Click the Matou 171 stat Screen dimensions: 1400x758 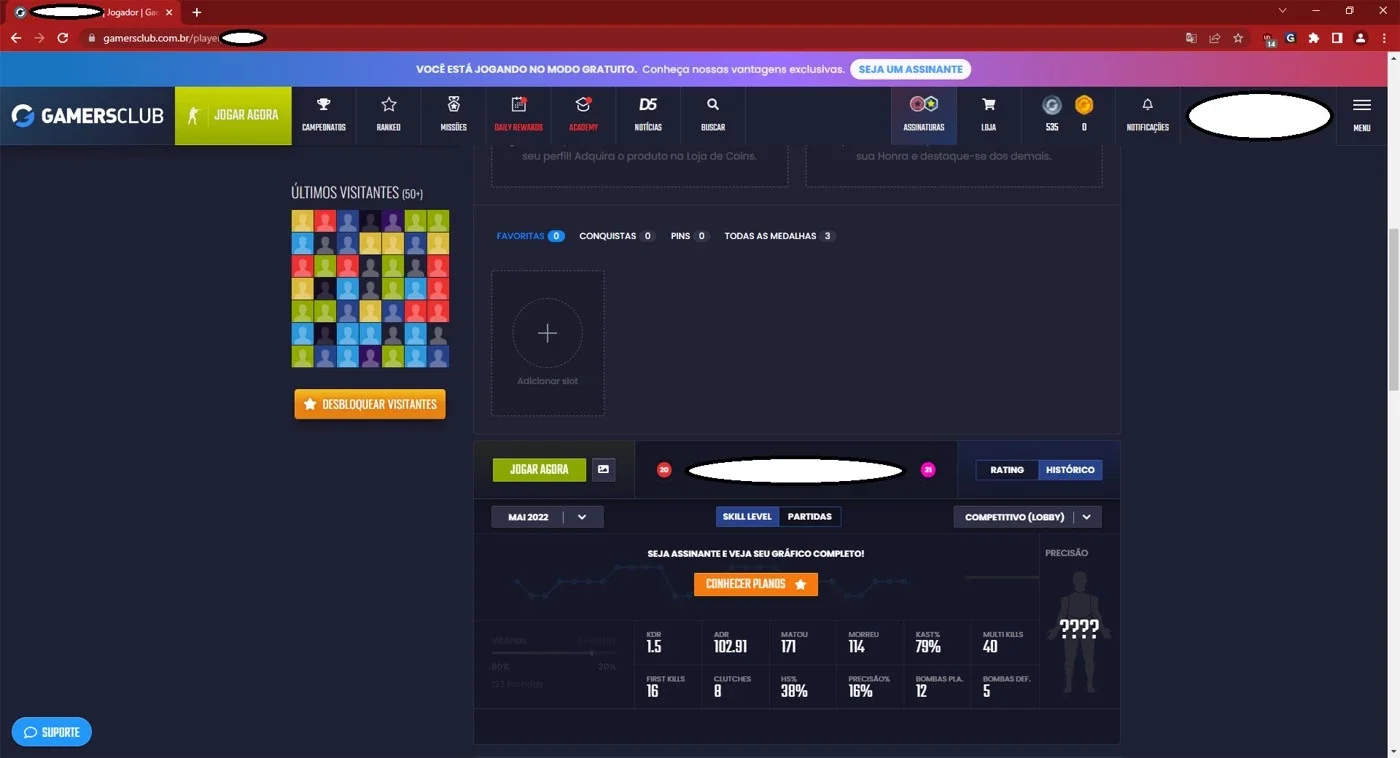(x=801, y=642)
